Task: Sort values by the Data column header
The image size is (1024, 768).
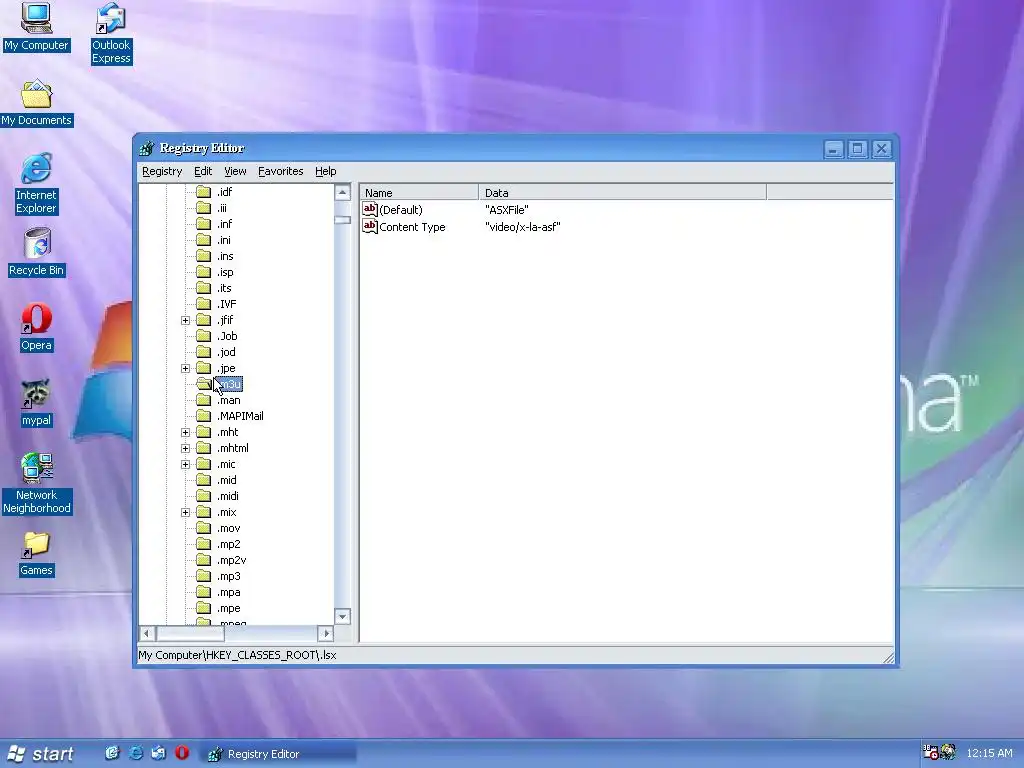Action: (622, 192)
